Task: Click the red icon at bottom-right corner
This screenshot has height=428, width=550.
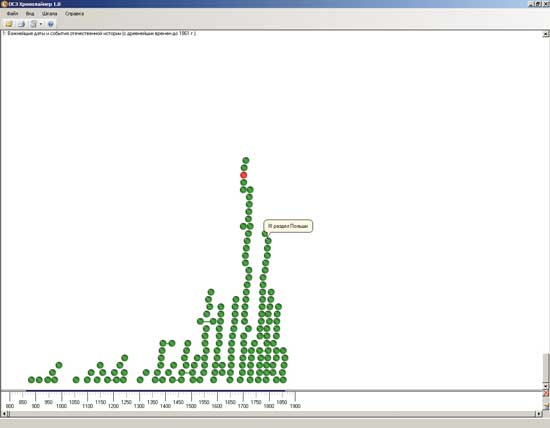Action: [x=546, y=394]
